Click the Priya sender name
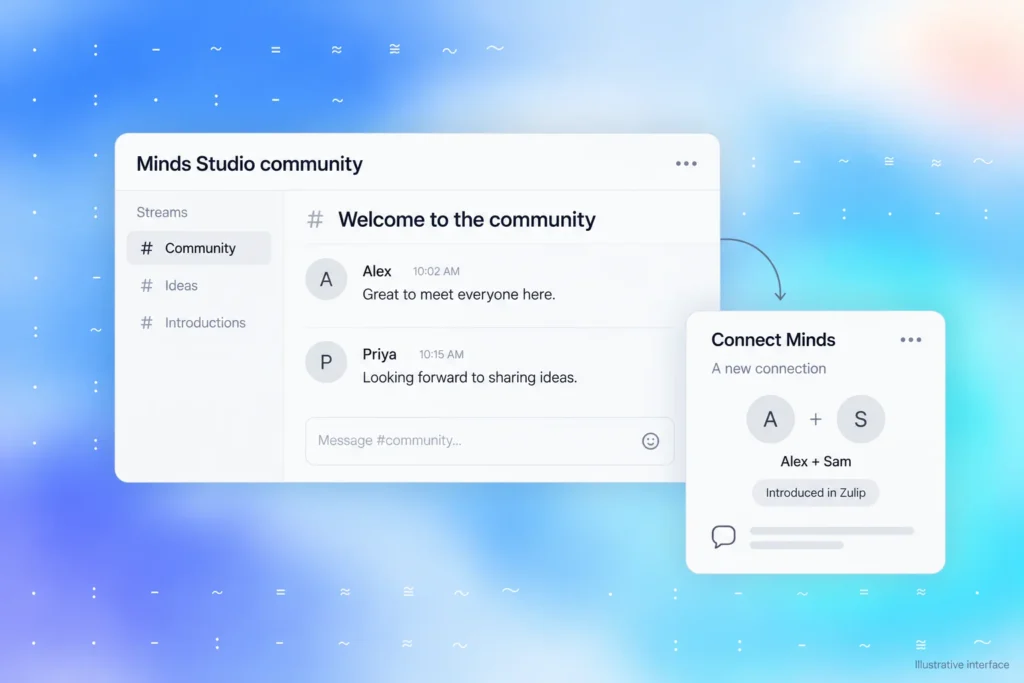Screen dimensions: 1024x683 point(379,354)
